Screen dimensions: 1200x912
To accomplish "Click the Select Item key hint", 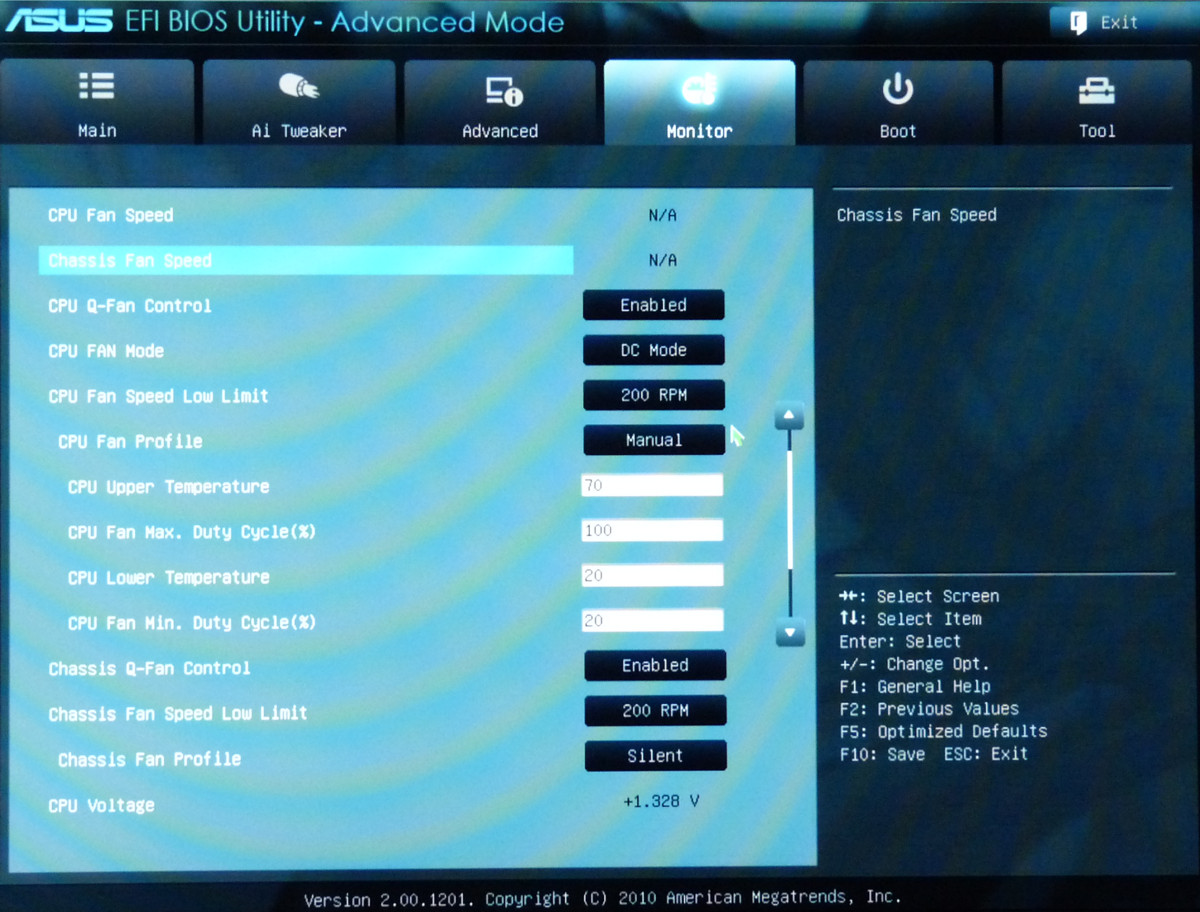I will pyautogui.click(x=910, y=619).
